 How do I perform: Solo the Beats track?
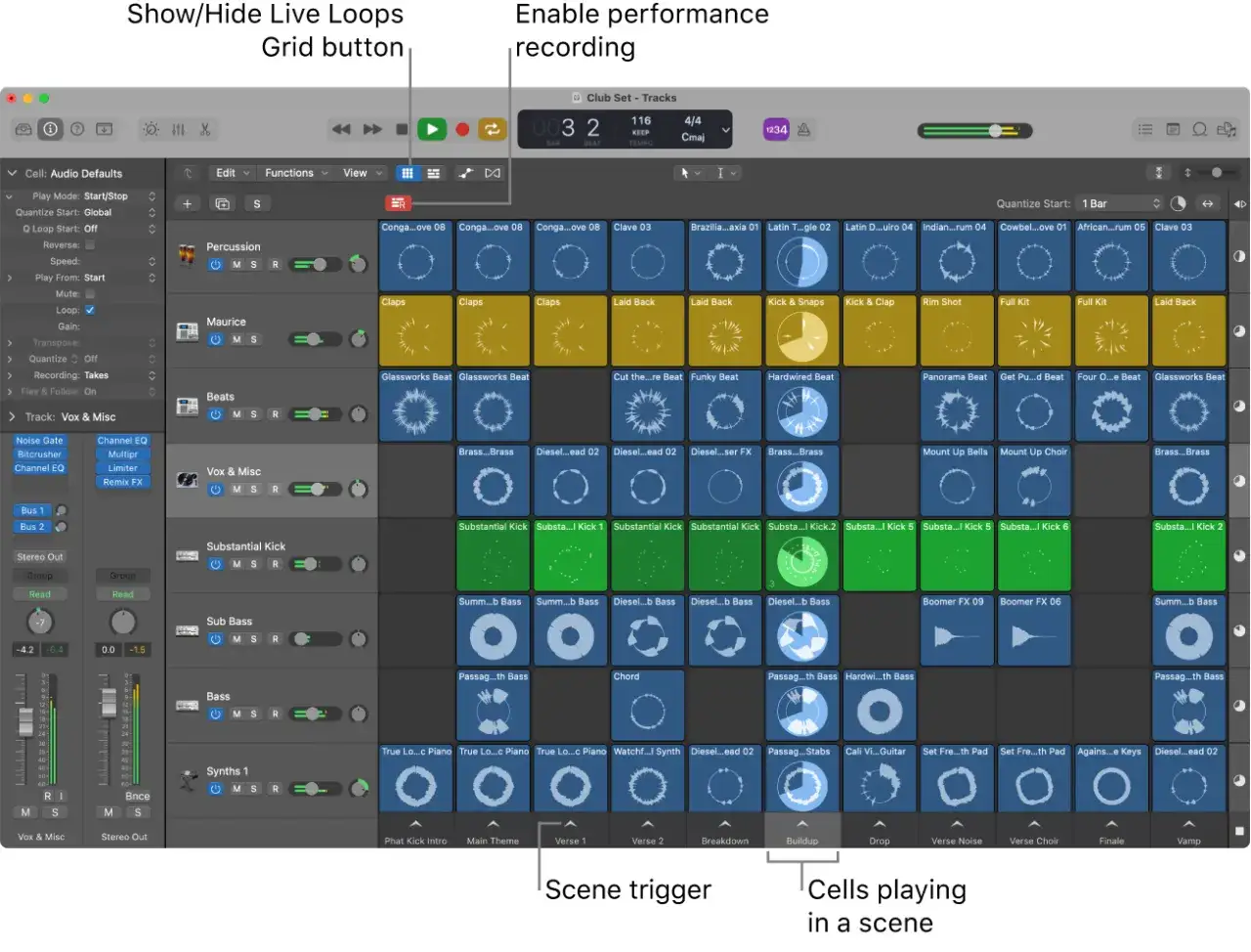coord(254,414)
